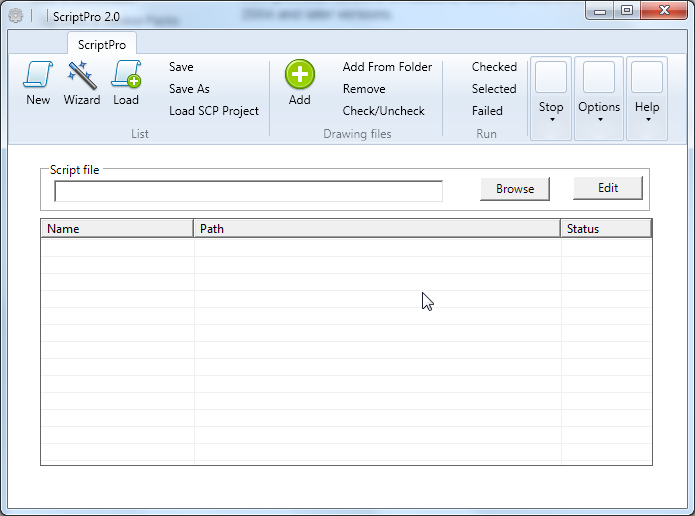This screenshot has height=516, width=695.
Task: Minimize the ScriptPro window
Action: 600,11
